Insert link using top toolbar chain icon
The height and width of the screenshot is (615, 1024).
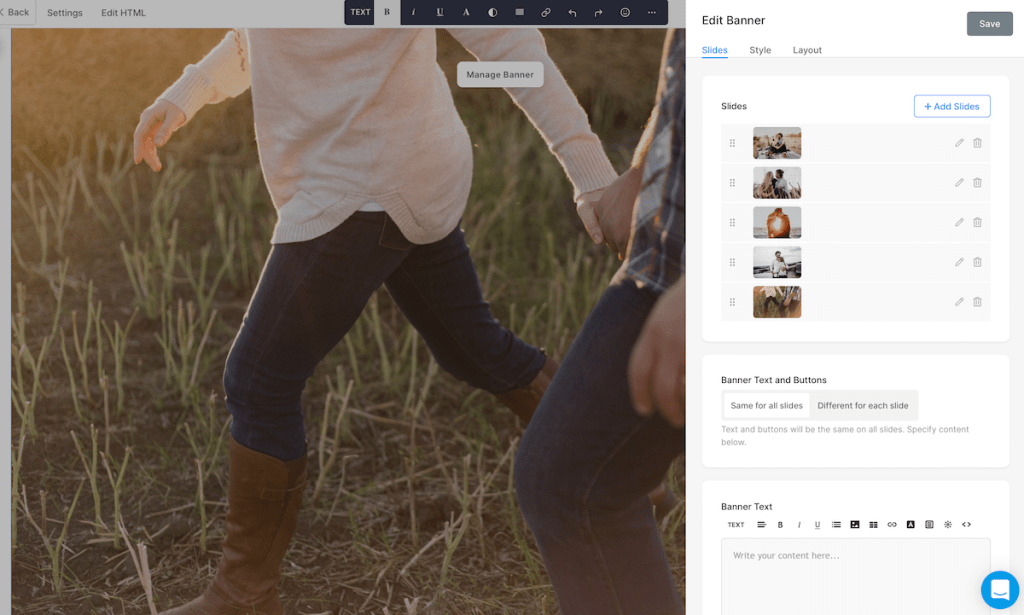545,12
